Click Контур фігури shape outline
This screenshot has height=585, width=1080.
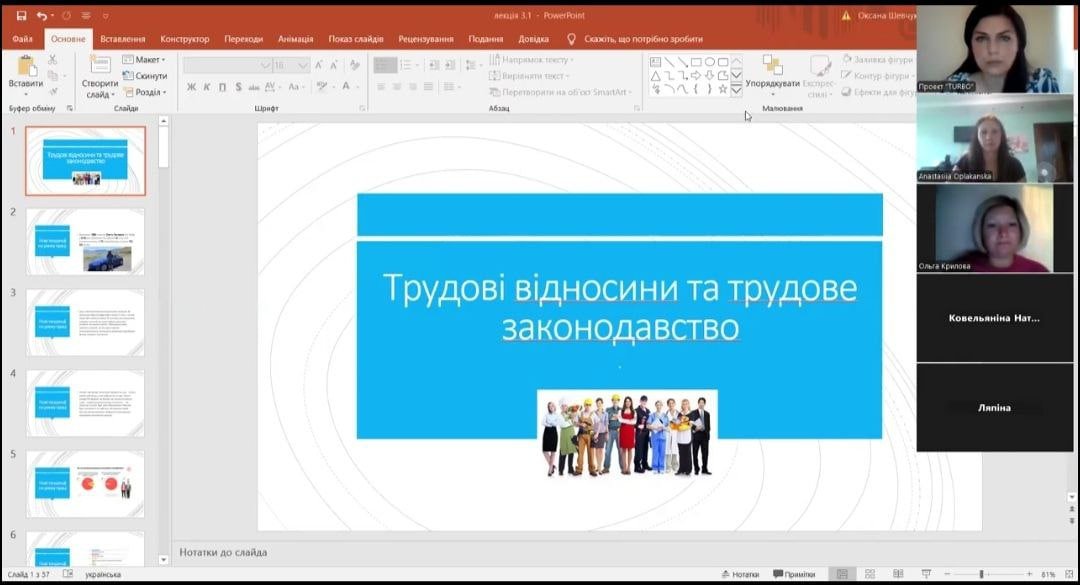[x=878, y=76]
